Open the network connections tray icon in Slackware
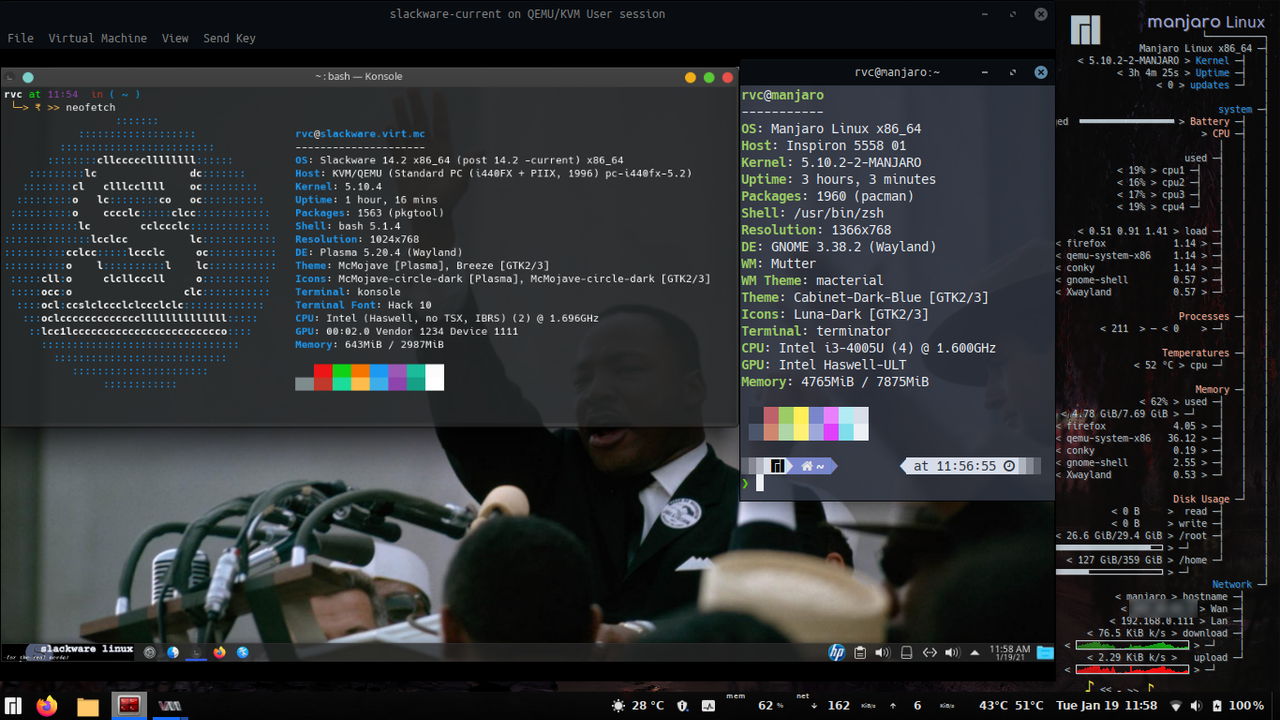Image resolution: width=1280 pixels, height=720 pixels. tap(929, 653)
